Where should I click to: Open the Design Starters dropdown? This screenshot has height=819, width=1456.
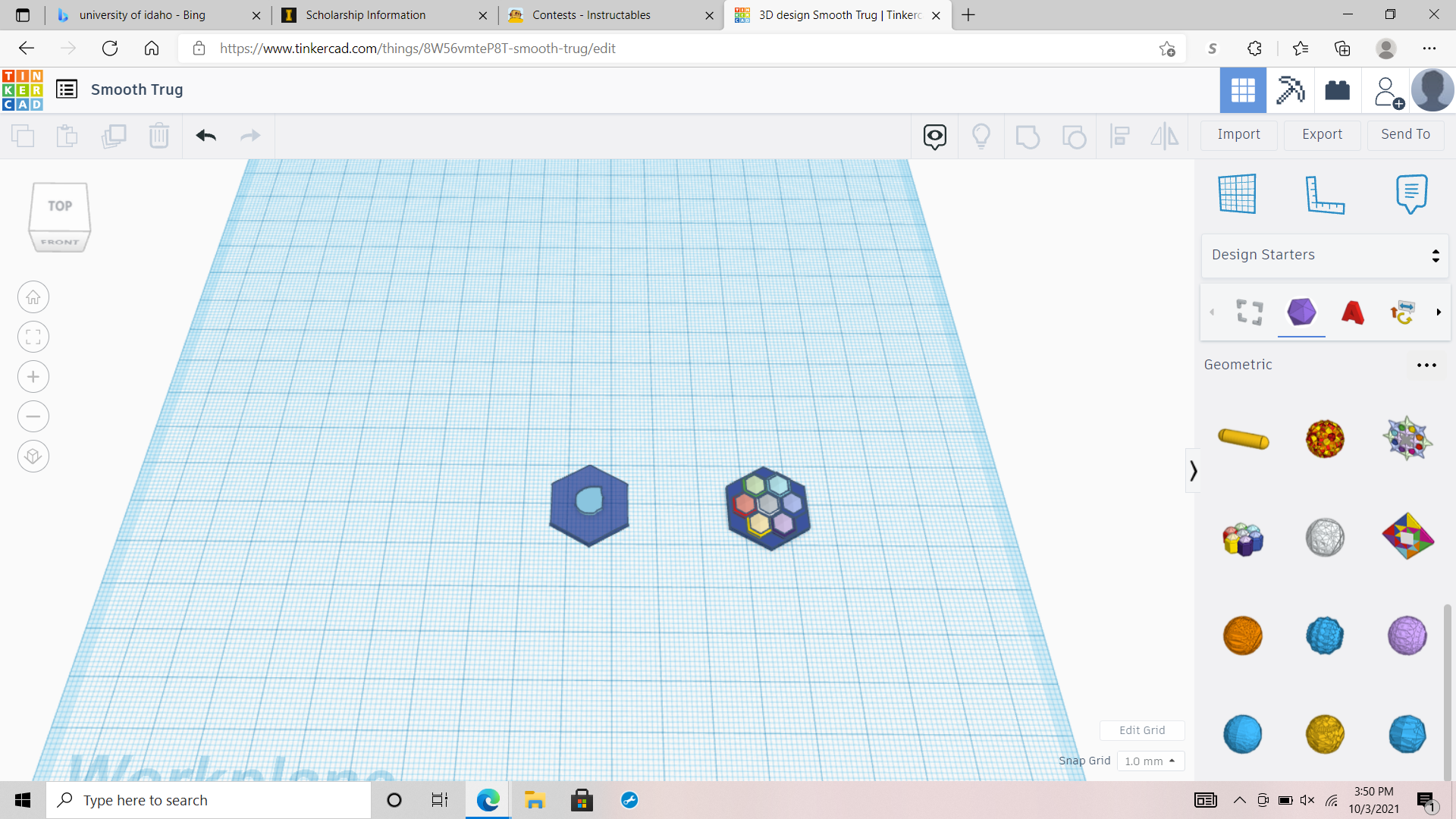pos(1323,255)
